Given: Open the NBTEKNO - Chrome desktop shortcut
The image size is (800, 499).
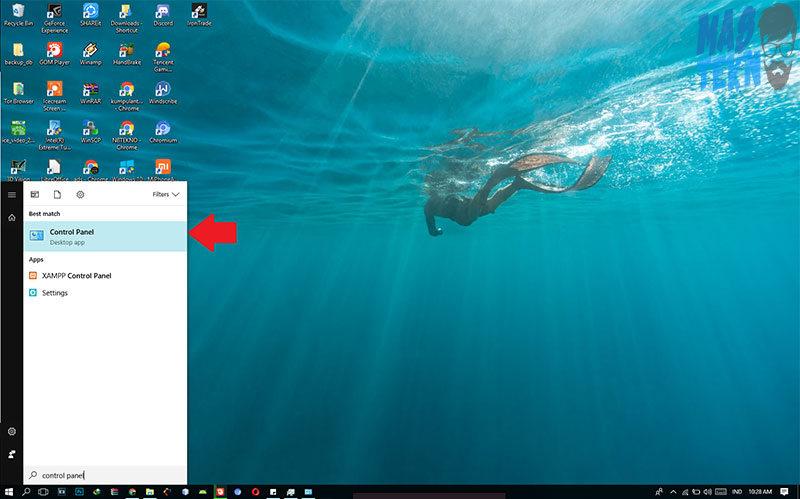Looking at the screenshot, I should point(127,135).
